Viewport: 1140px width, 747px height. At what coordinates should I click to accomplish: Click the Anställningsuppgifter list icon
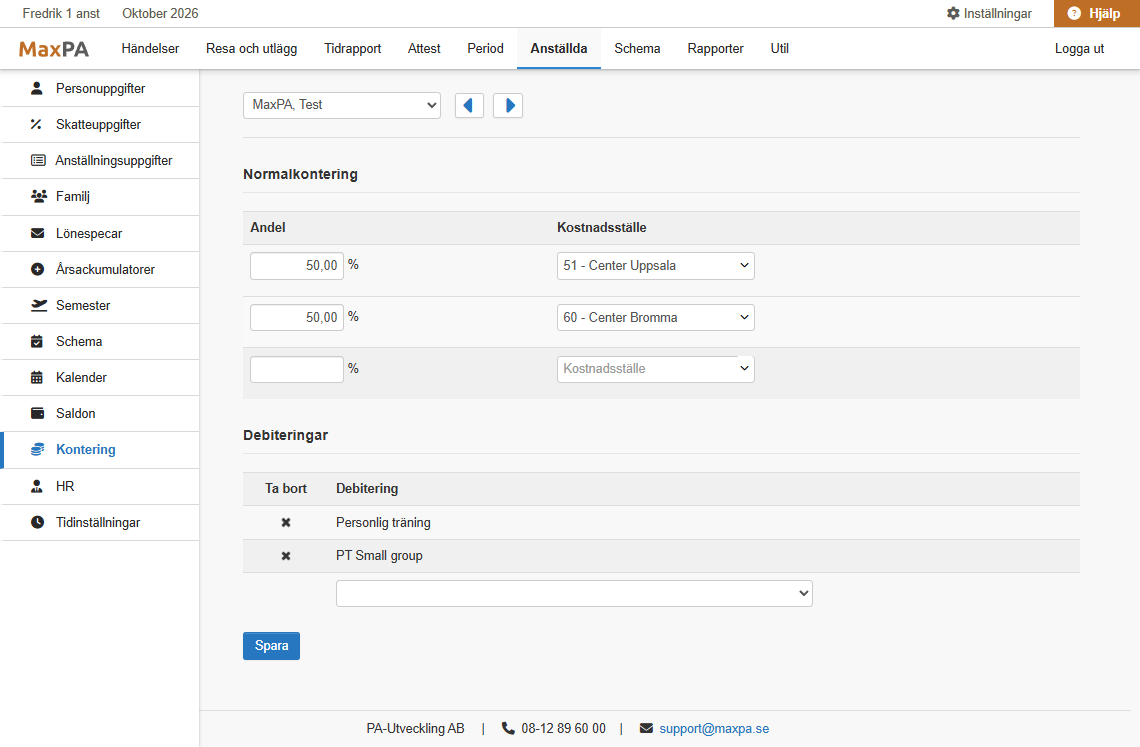[x=38, y=160]
